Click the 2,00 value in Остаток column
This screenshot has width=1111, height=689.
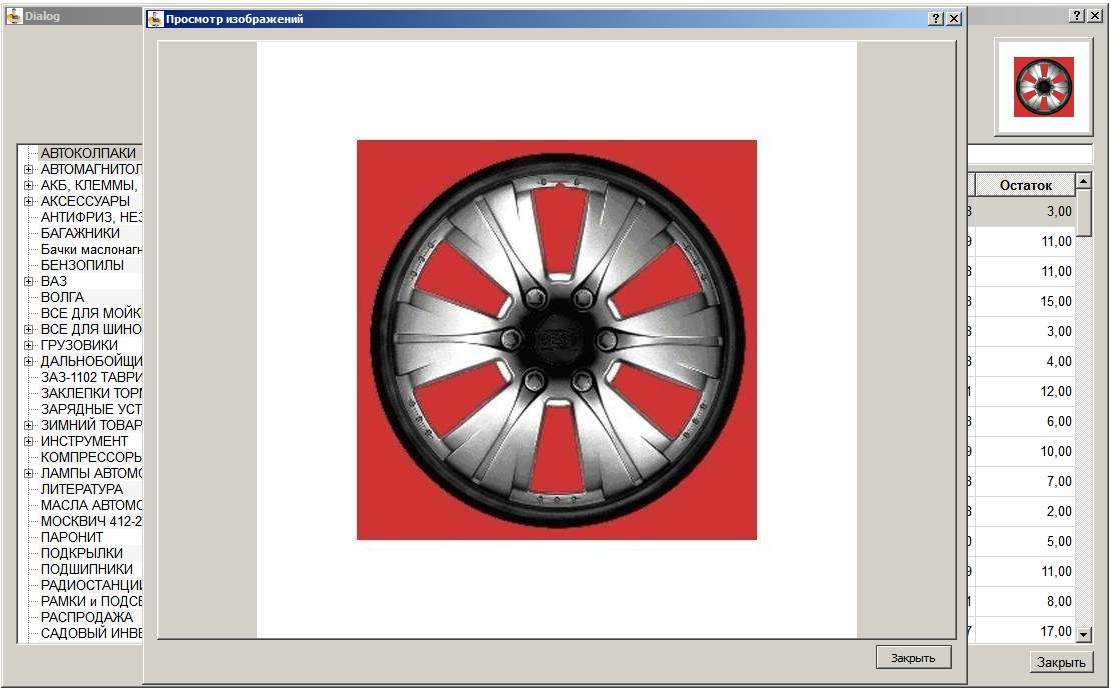(1059, 511)
